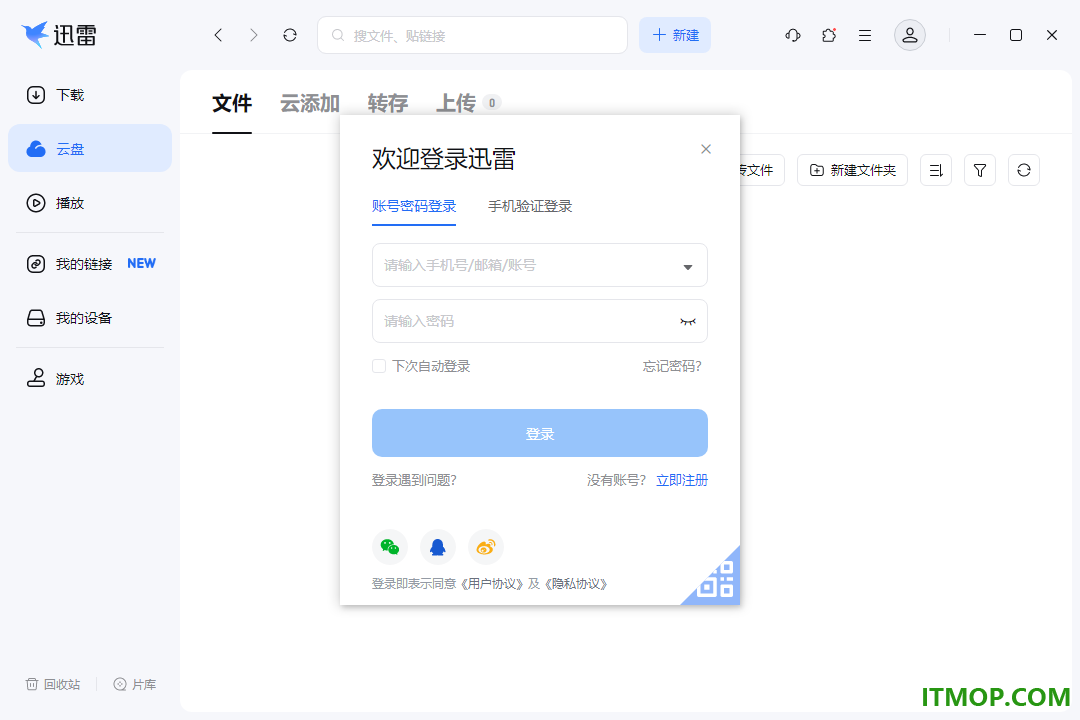Maximize the 迅雷 window
Screen dimensions: 1080x720
tap(1016, 35)
